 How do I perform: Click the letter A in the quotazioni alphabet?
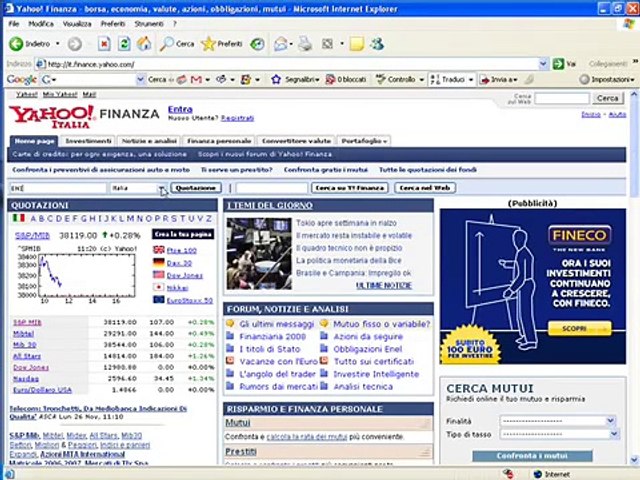pos(33,219)
